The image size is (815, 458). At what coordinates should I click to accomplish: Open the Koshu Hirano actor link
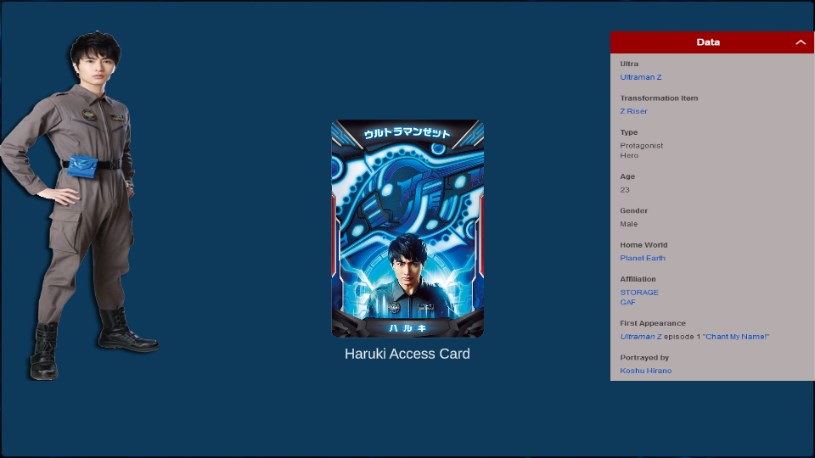(646, 371)
